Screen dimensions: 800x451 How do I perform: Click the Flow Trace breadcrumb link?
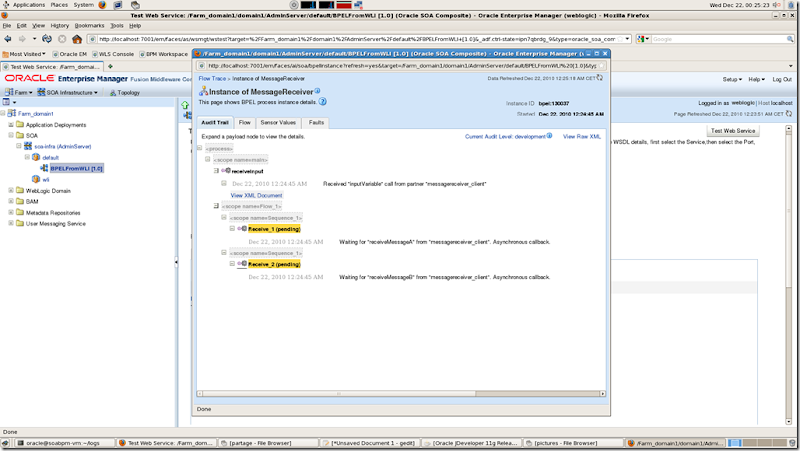(212, 79)
